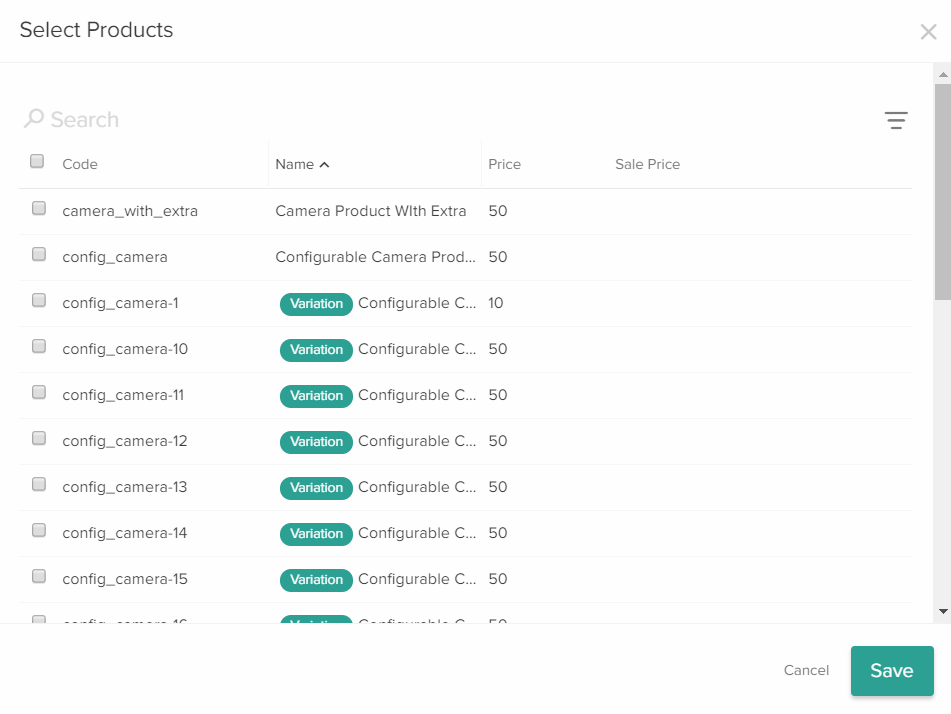Click the Code column header
Image resolution: width=951 pixels, height=714 pixels.
[79, 164]
